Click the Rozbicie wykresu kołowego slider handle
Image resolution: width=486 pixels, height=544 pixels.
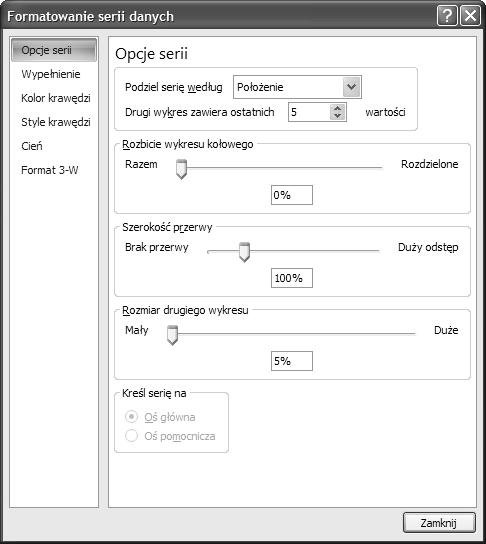point(181,169)
